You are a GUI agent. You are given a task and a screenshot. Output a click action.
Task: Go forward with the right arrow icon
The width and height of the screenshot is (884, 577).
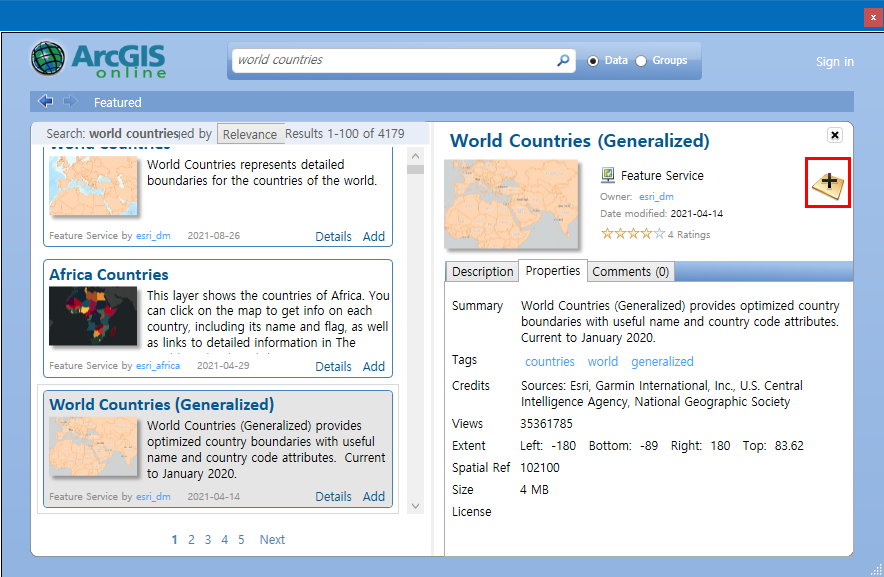point(70,102)
